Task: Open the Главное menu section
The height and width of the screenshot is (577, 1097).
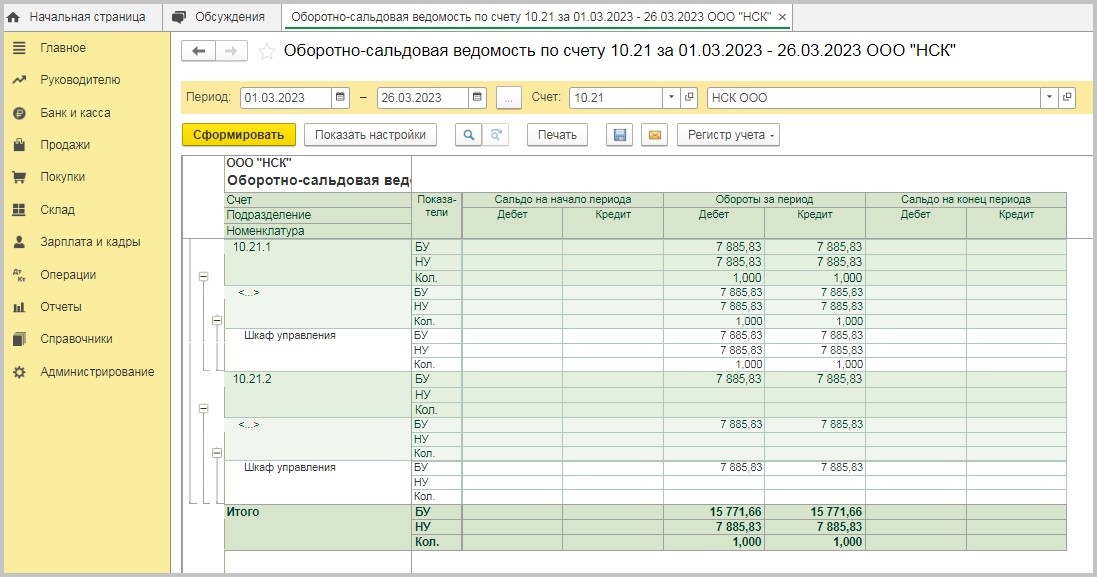Action: (x=63, y=48)
